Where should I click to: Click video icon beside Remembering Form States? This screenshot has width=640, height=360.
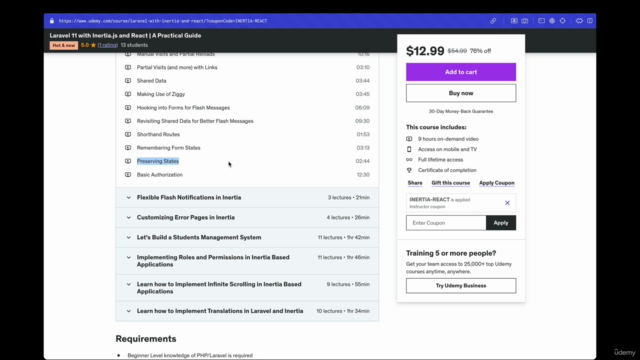(128, 148)
